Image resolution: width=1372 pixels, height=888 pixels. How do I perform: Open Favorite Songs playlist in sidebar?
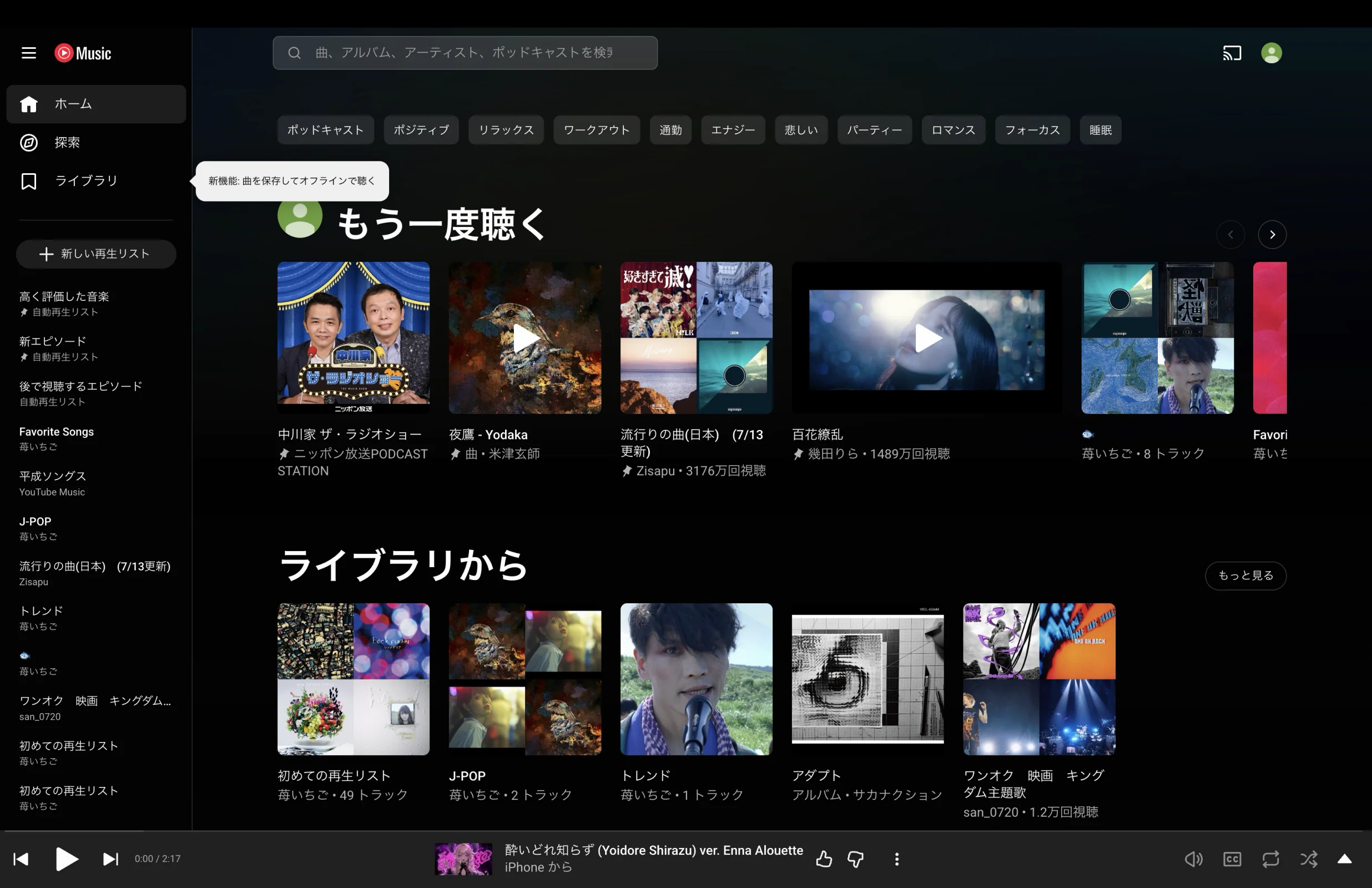click(x=95, y=438)
